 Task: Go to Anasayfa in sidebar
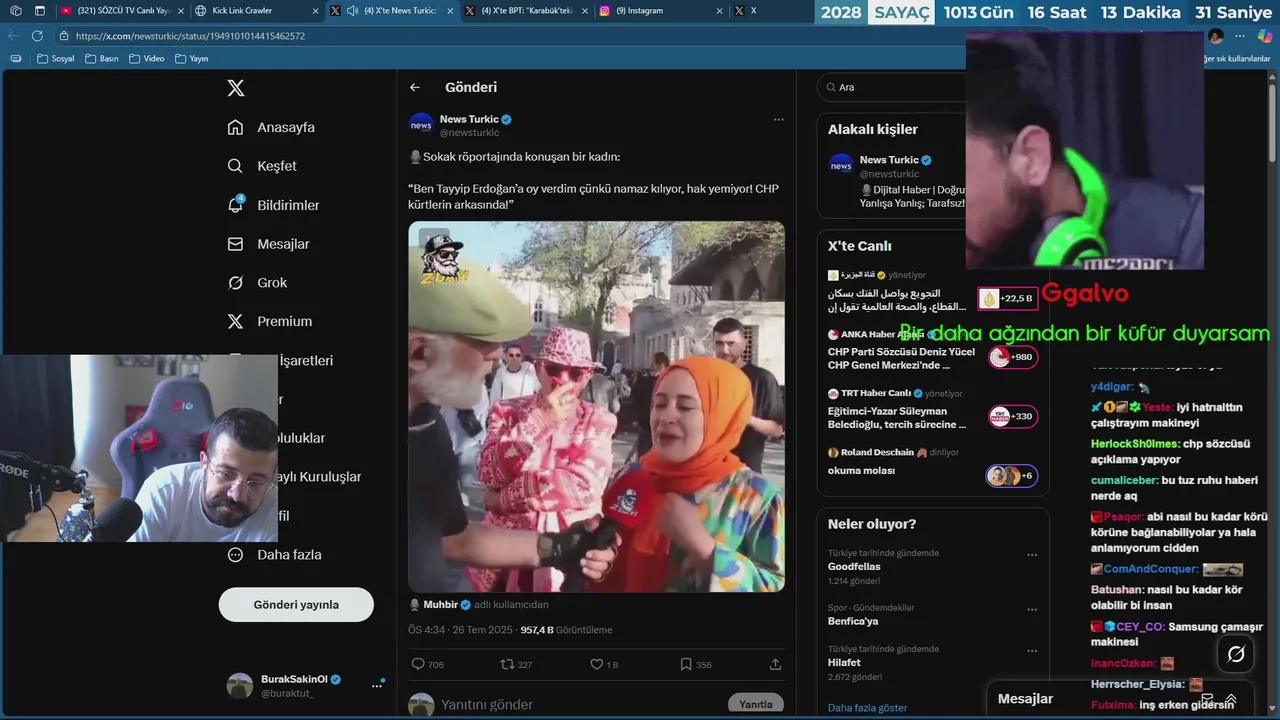pos(271,127)
